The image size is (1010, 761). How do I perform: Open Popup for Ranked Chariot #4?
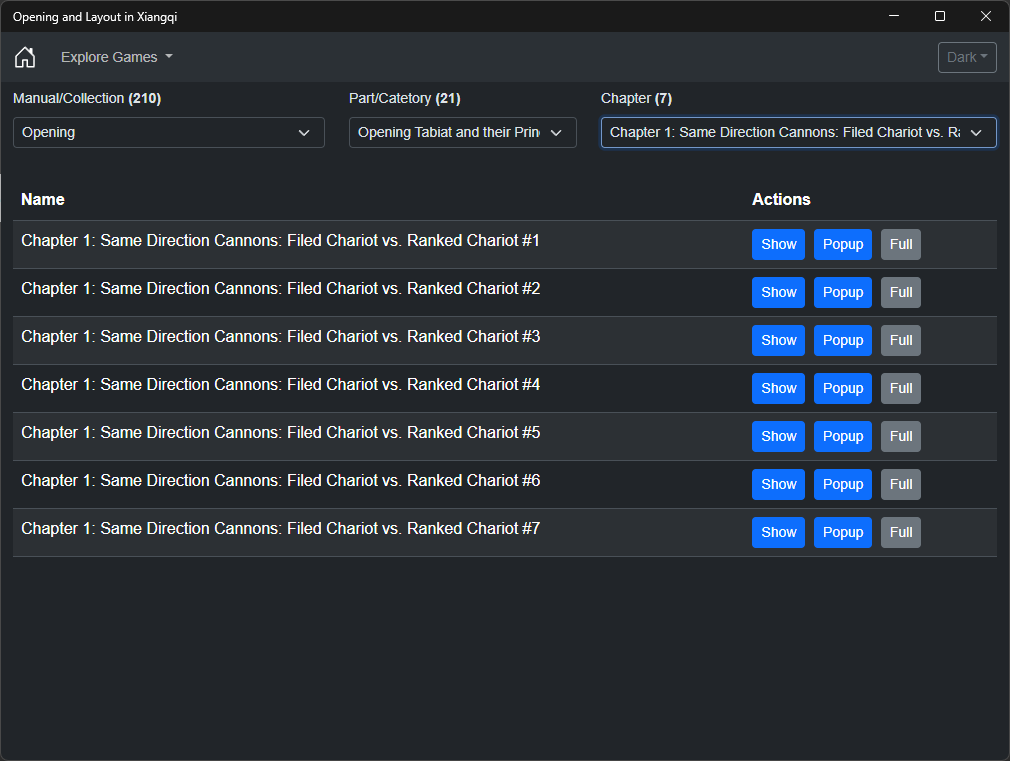(x=843, y=389)
